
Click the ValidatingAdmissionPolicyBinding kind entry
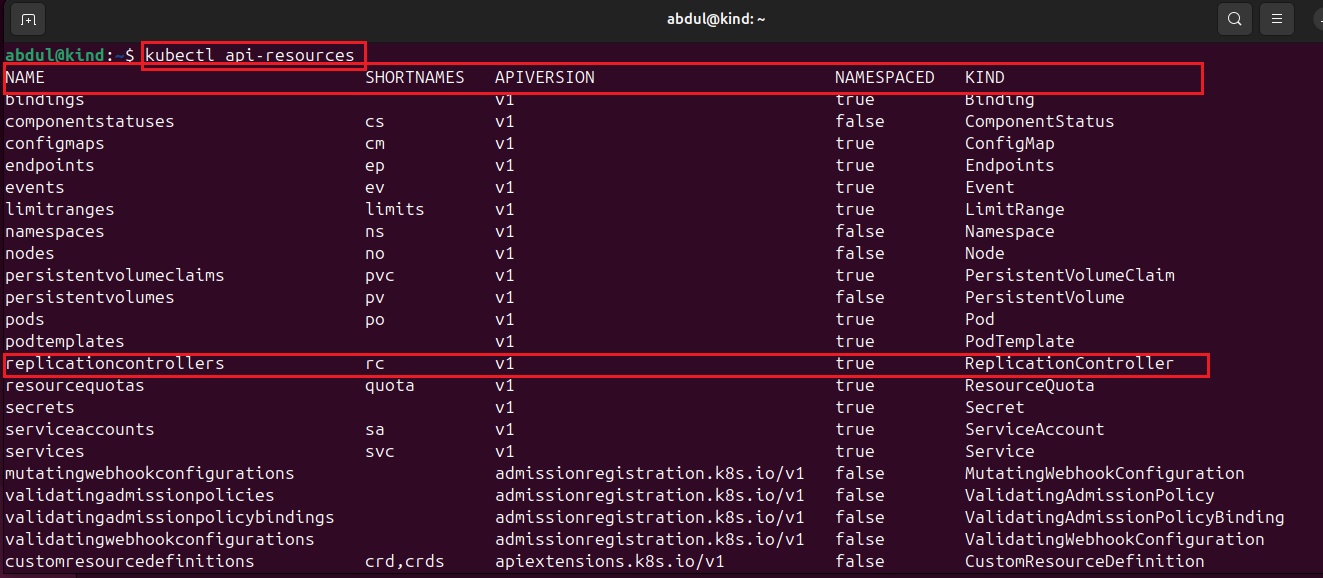(1124, 517)
